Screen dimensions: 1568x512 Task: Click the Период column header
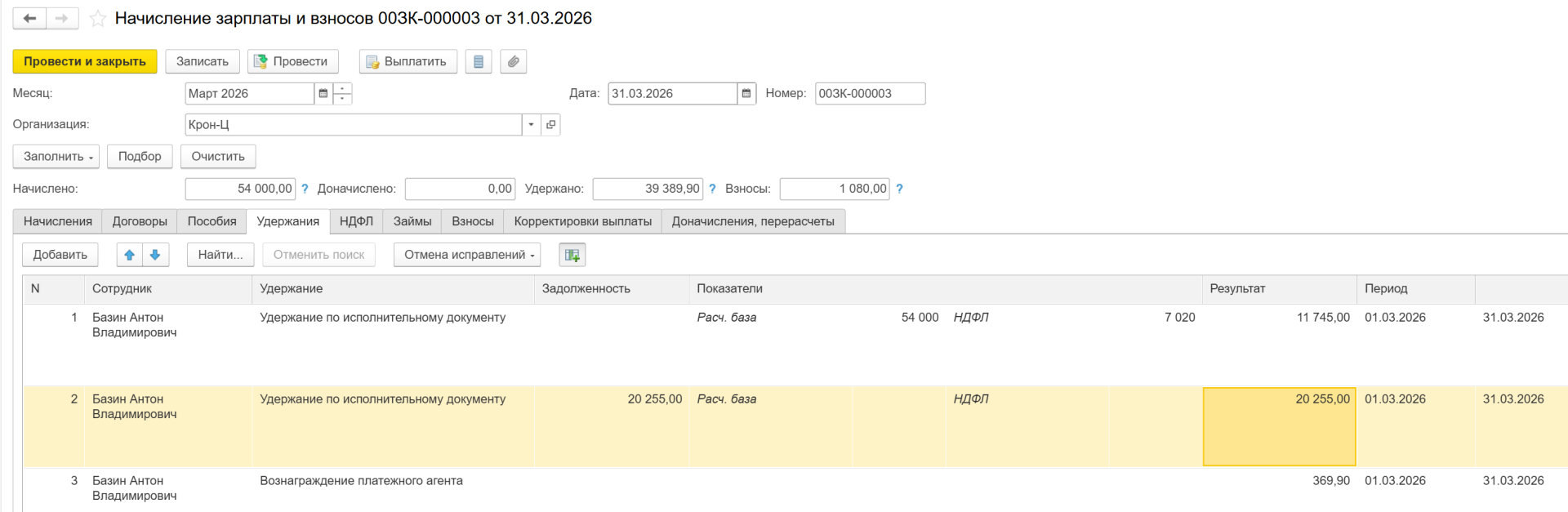[x=1416, y=289]
